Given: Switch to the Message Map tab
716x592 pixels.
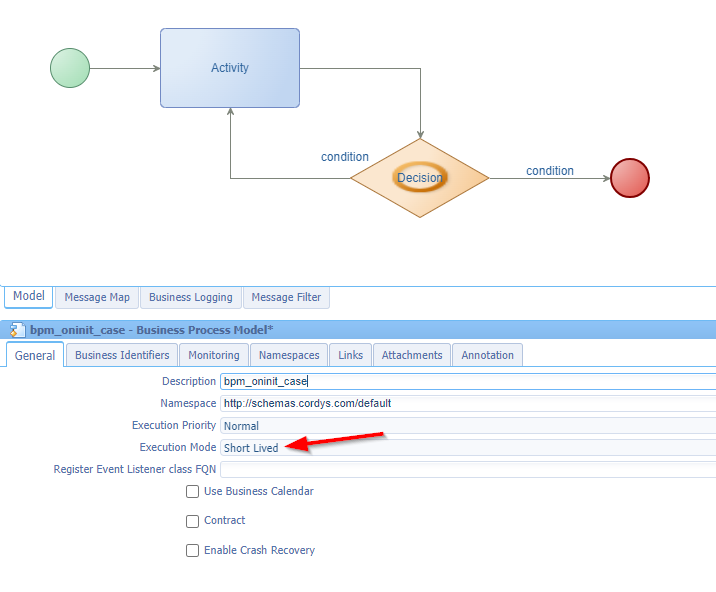Looking at the screenshot, I should click(97, 297).
